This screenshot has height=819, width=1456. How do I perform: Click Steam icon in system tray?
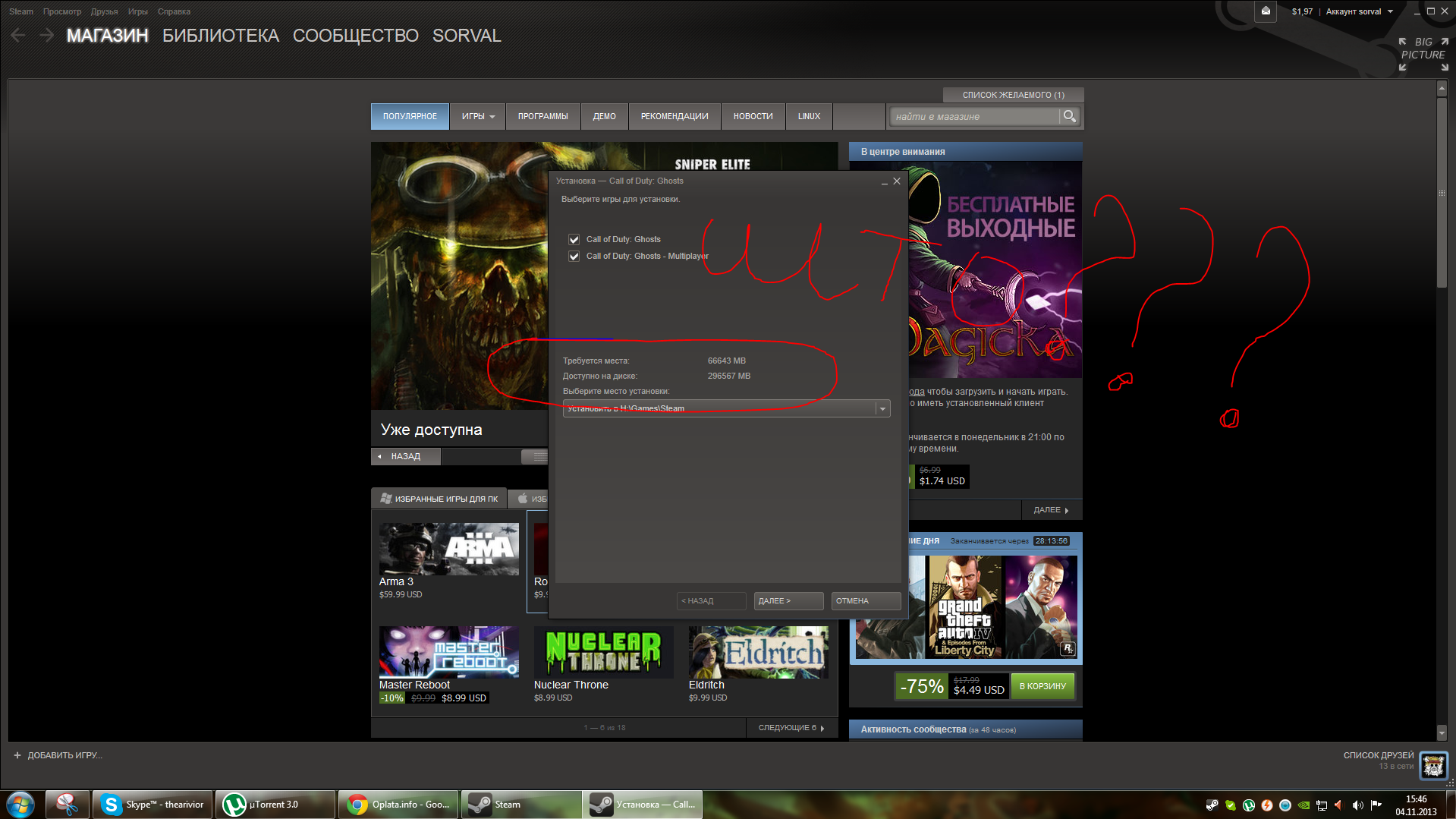1212,805
